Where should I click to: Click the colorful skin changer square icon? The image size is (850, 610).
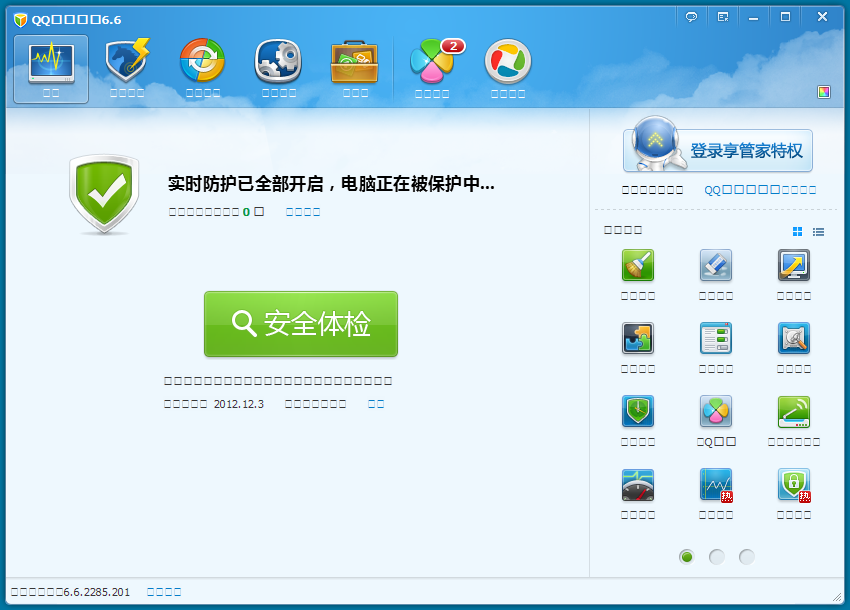coord(823,92)
